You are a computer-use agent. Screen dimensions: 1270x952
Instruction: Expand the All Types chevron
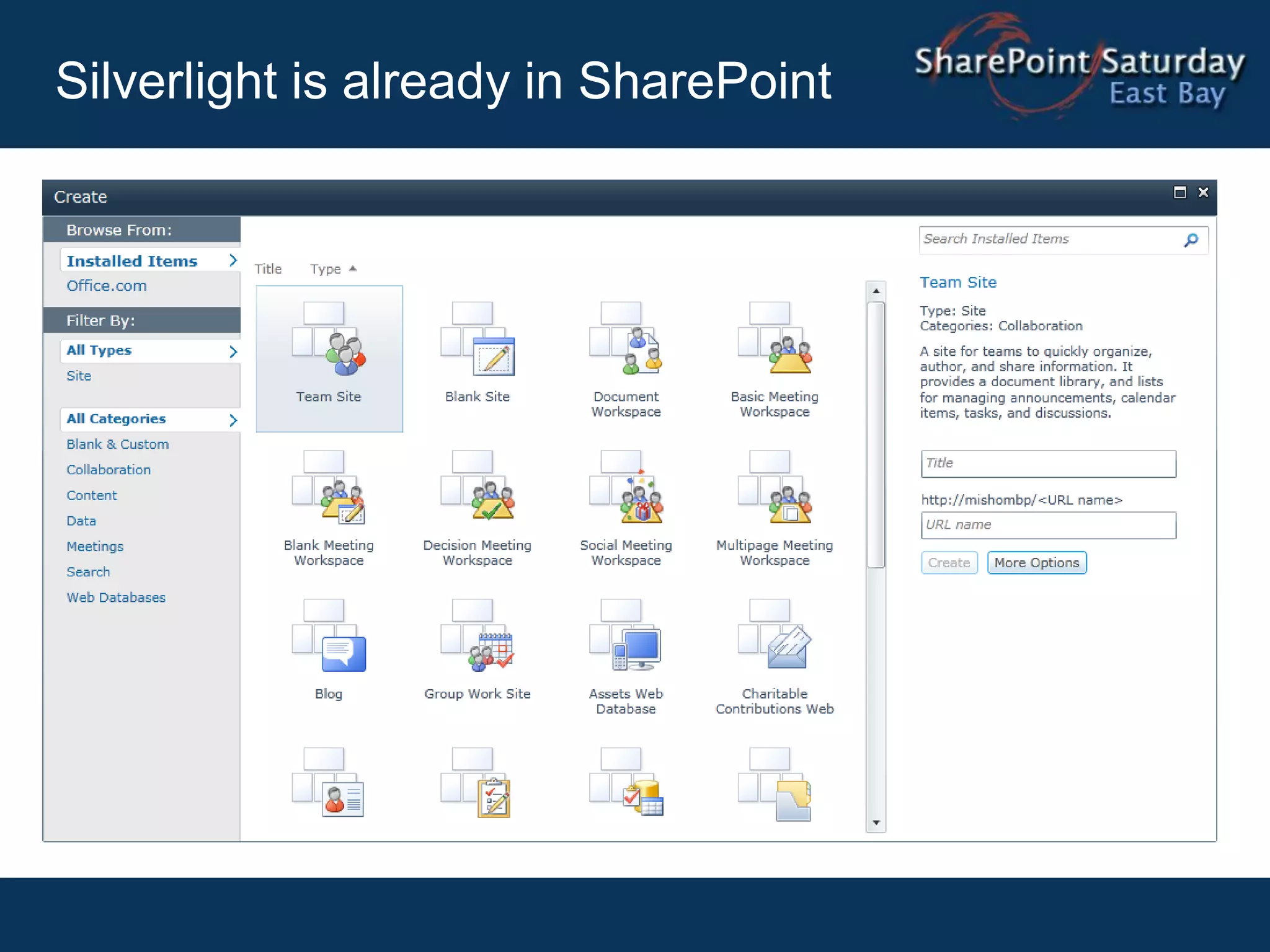(x=233, y=351)
